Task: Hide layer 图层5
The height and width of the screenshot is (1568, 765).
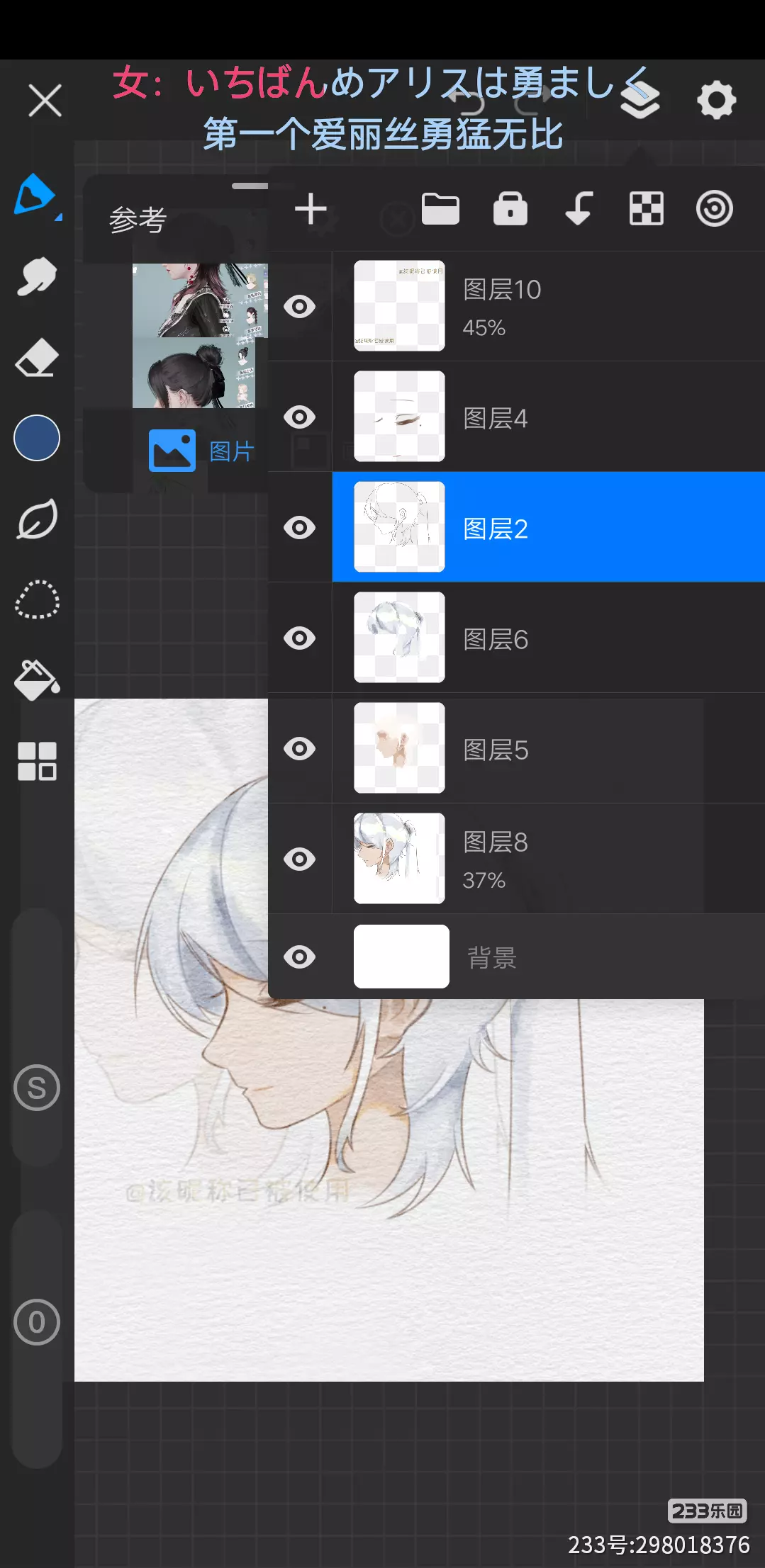Action: click(299, 749)
